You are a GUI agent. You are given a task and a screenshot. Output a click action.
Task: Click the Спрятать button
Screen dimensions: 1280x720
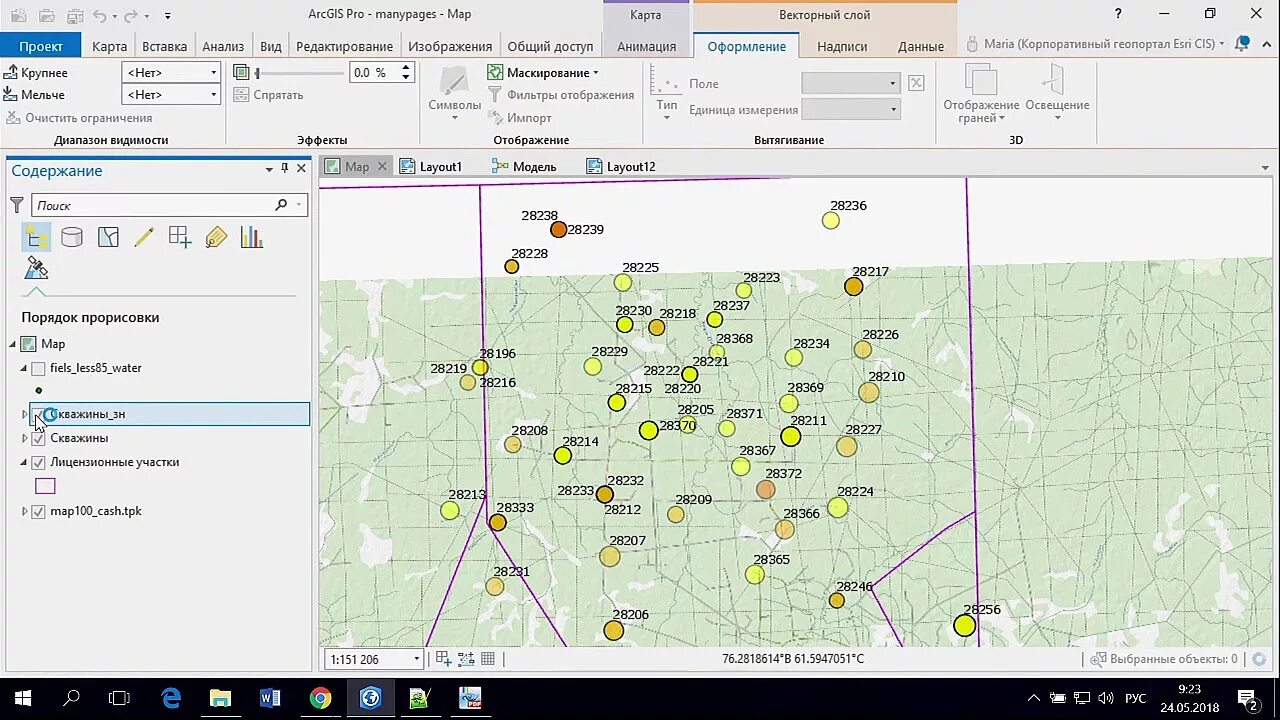pos(268,95)
